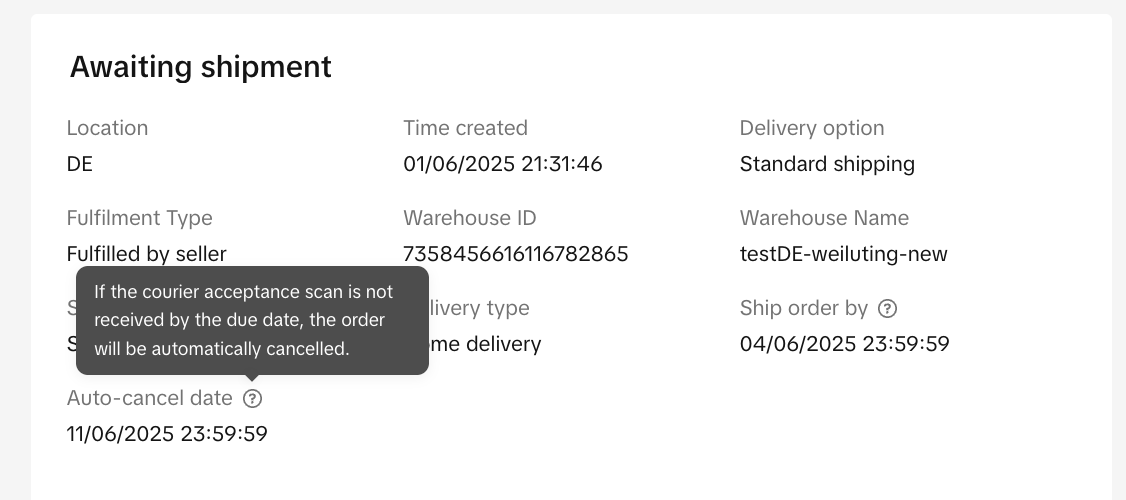Click the Time created label

465,128
